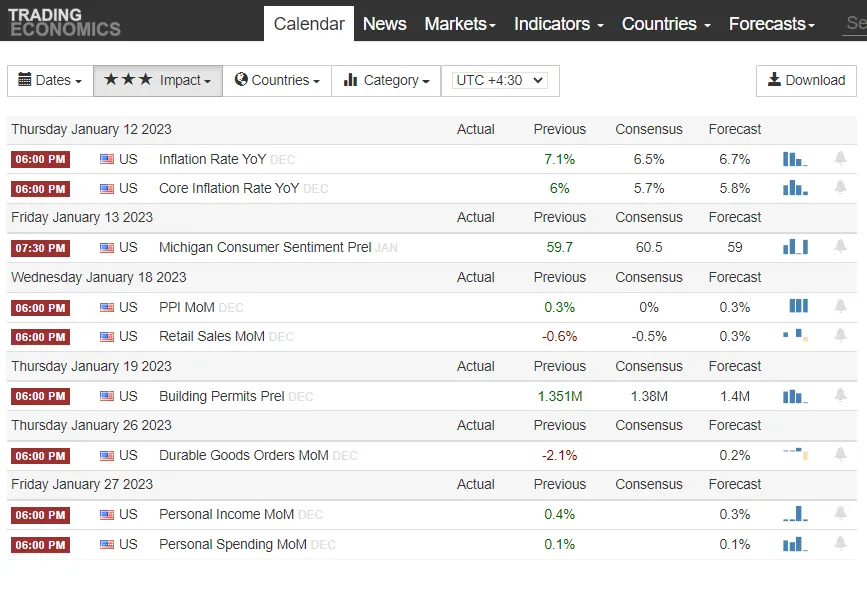
Task: Open Michigan Consumer Sentiment Prel link
Action: (265, 247)
